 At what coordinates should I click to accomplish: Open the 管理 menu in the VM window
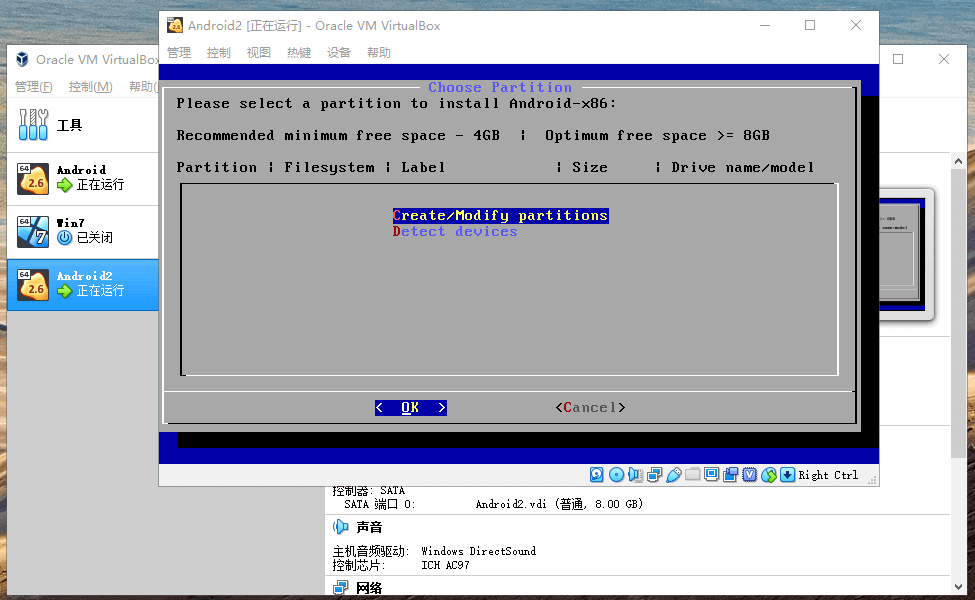[179, 53]
